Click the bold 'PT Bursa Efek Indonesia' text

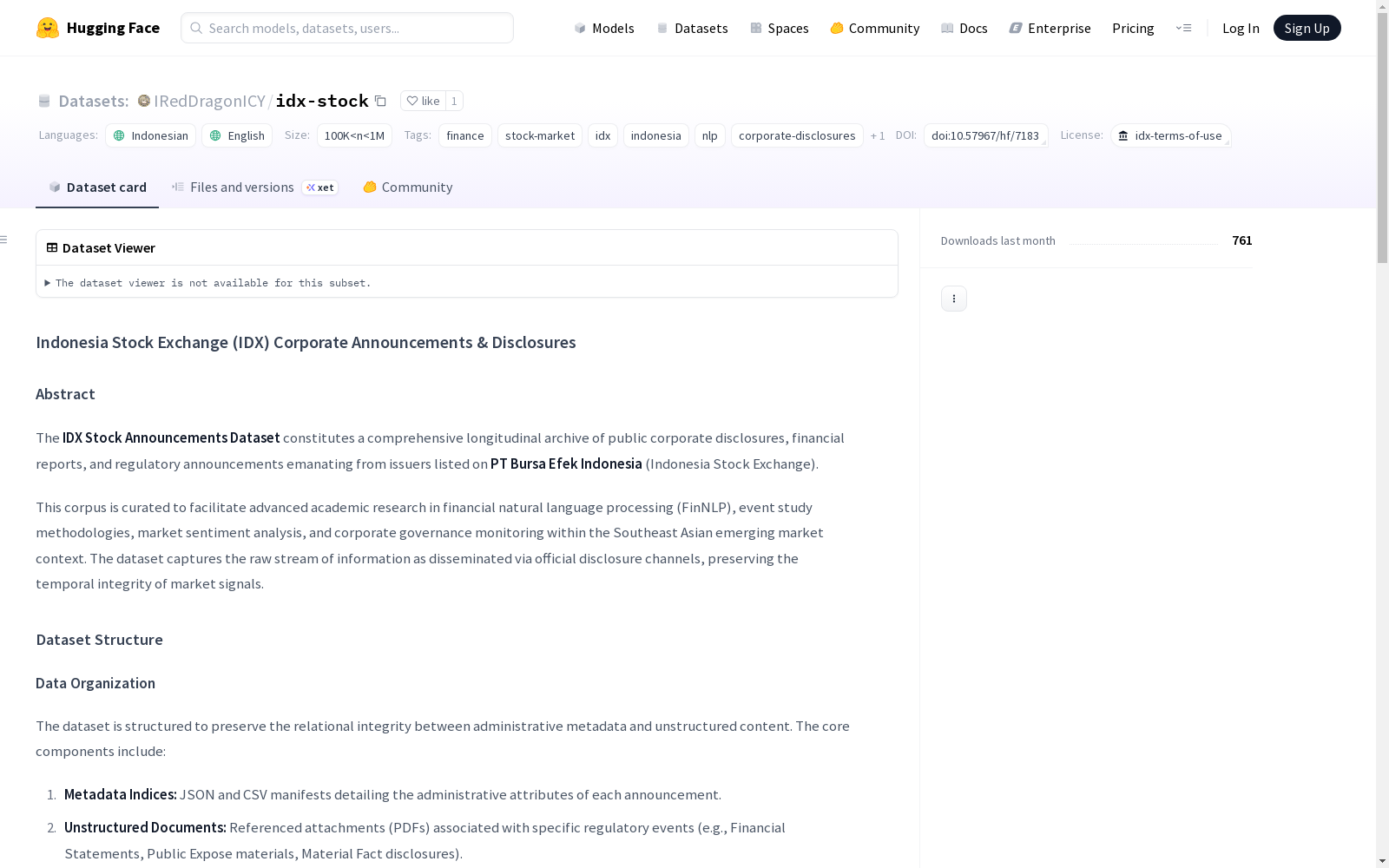click(566, 464)
